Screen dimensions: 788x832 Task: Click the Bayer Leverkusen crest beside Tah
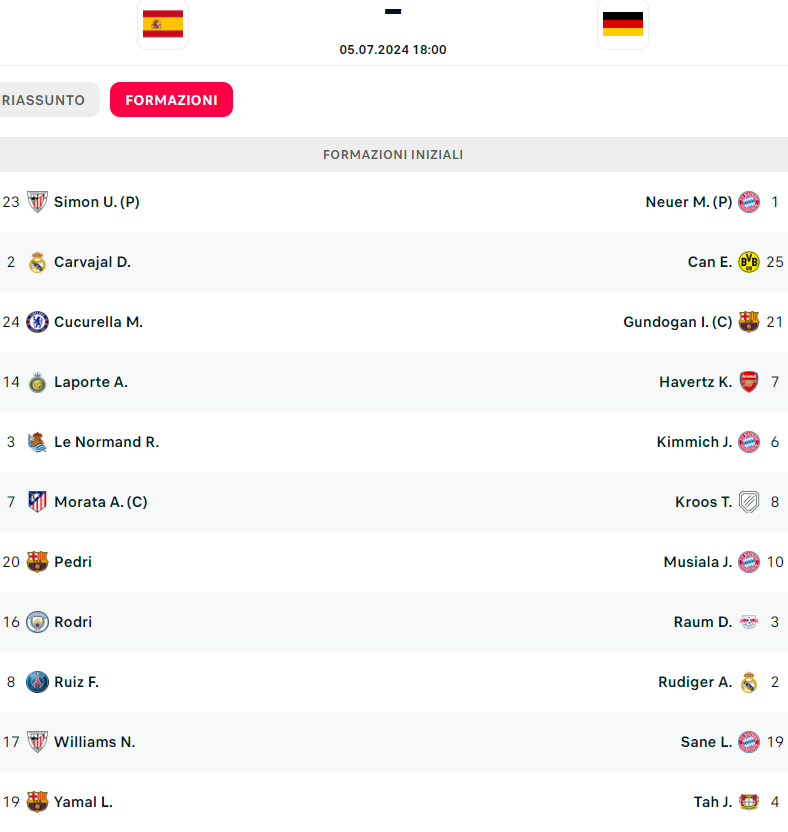pyautogui.click(x=749, y=802)
